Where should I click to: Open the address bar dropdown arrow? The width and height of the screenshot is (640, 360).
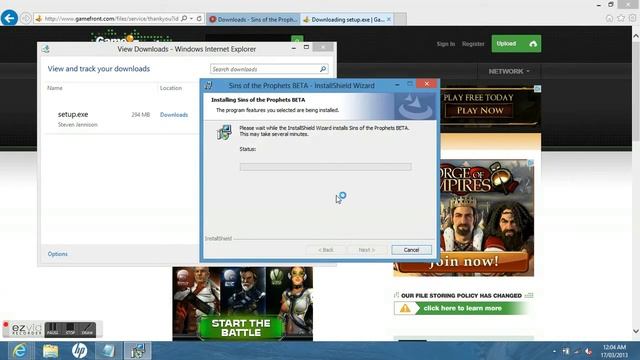(x=191, y=19)
